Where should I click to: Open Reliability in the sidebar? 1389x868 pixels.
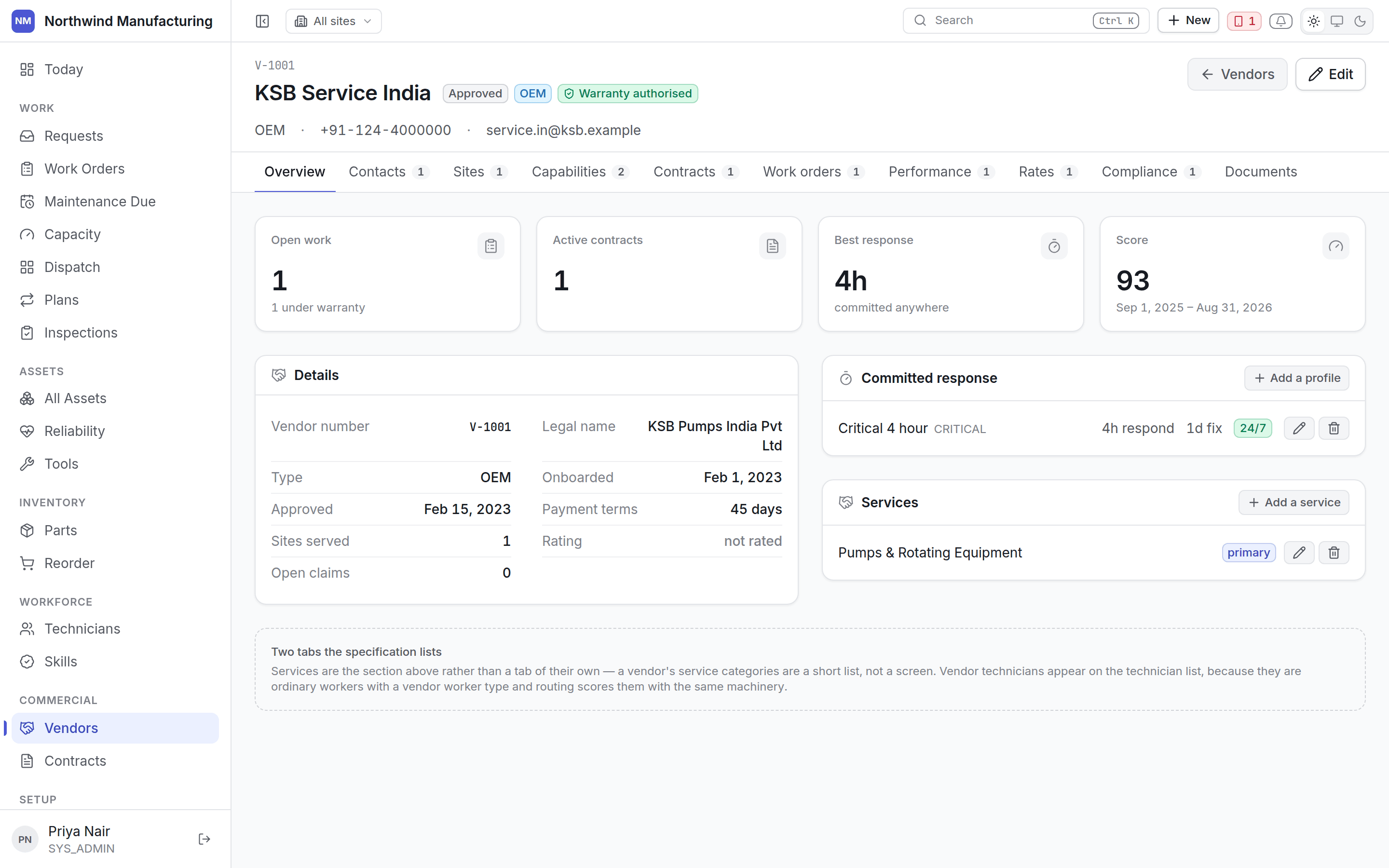coord(115,431)
